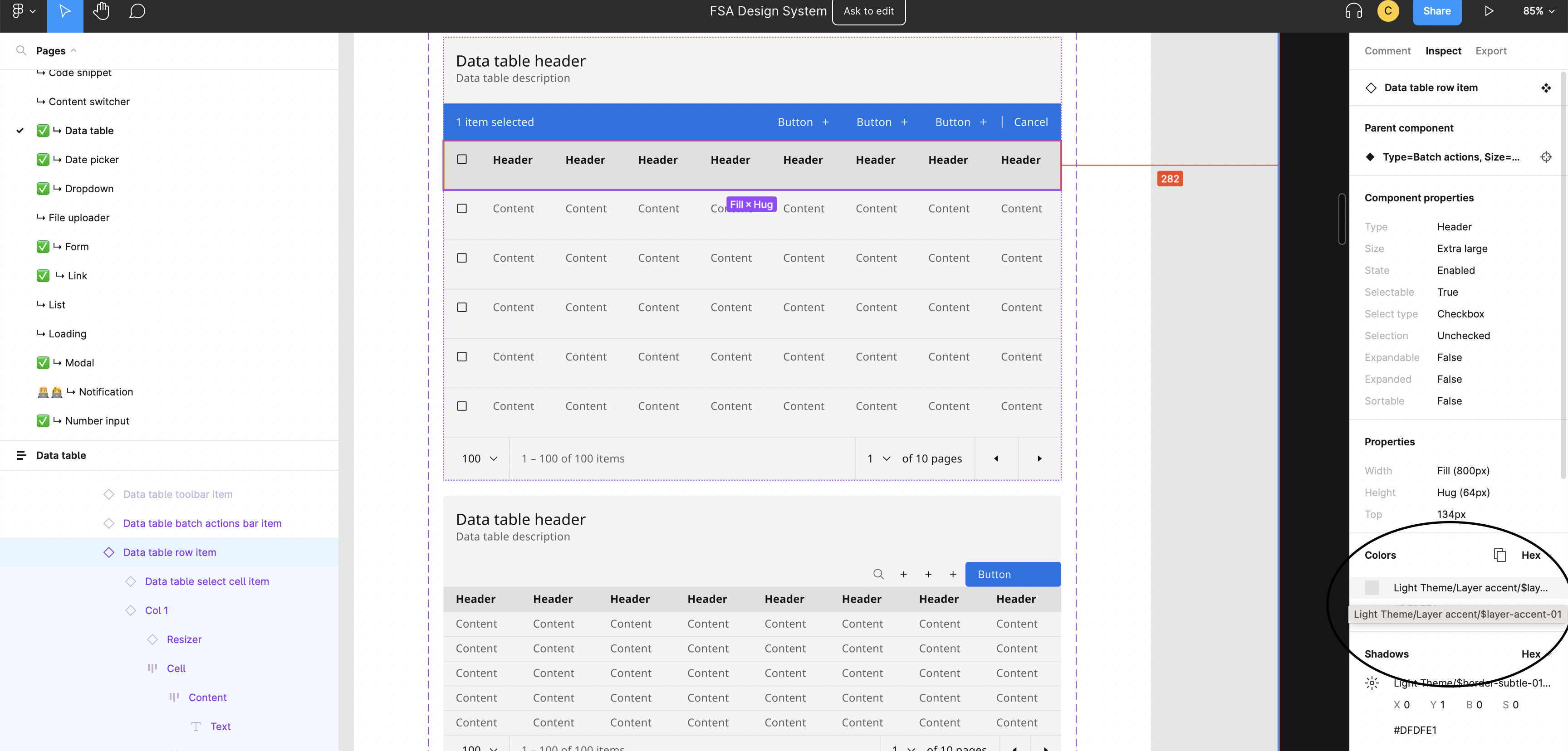Check the second content row checkbox

point(462,258)
